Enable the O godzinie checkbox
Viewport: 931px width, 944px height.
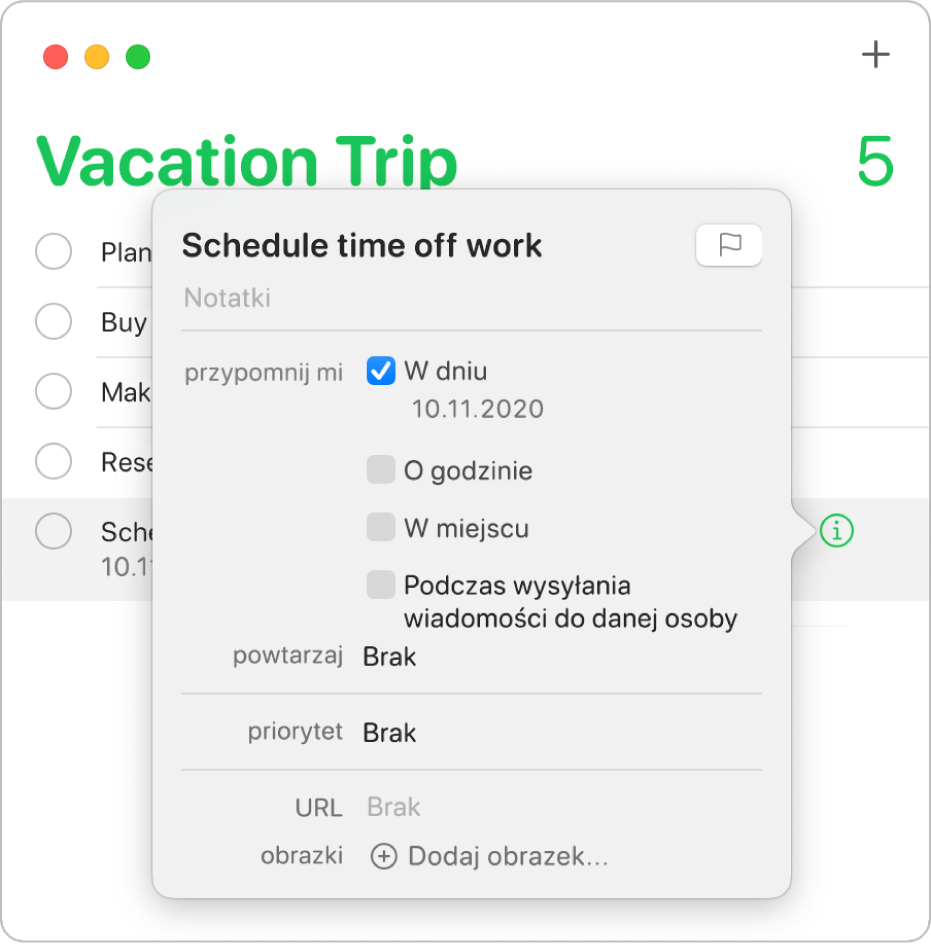tap(381, 470)
